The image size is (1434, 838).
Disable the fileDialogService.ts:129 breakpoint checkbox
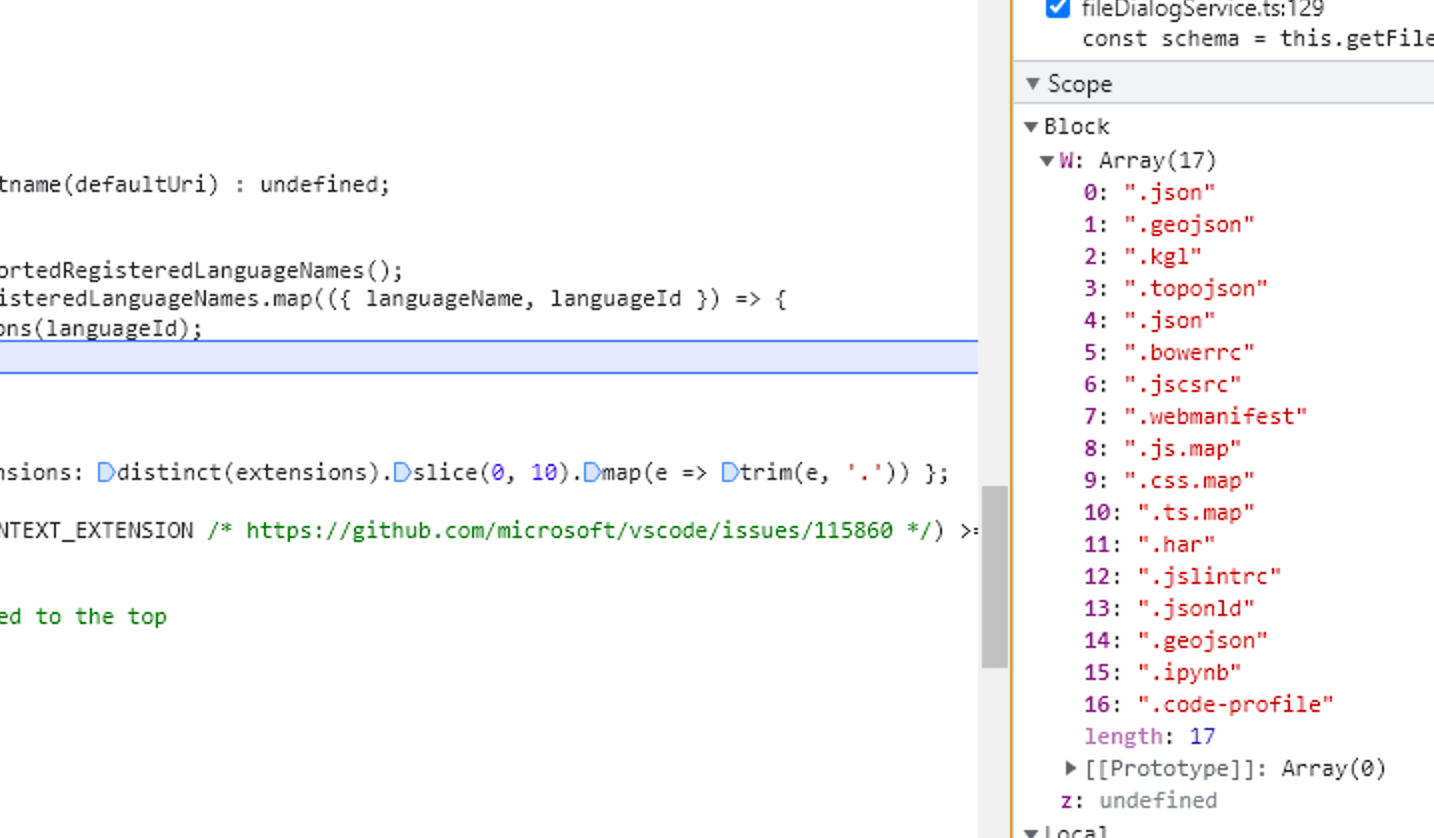pyautogui.click(x=1059, y=10)
